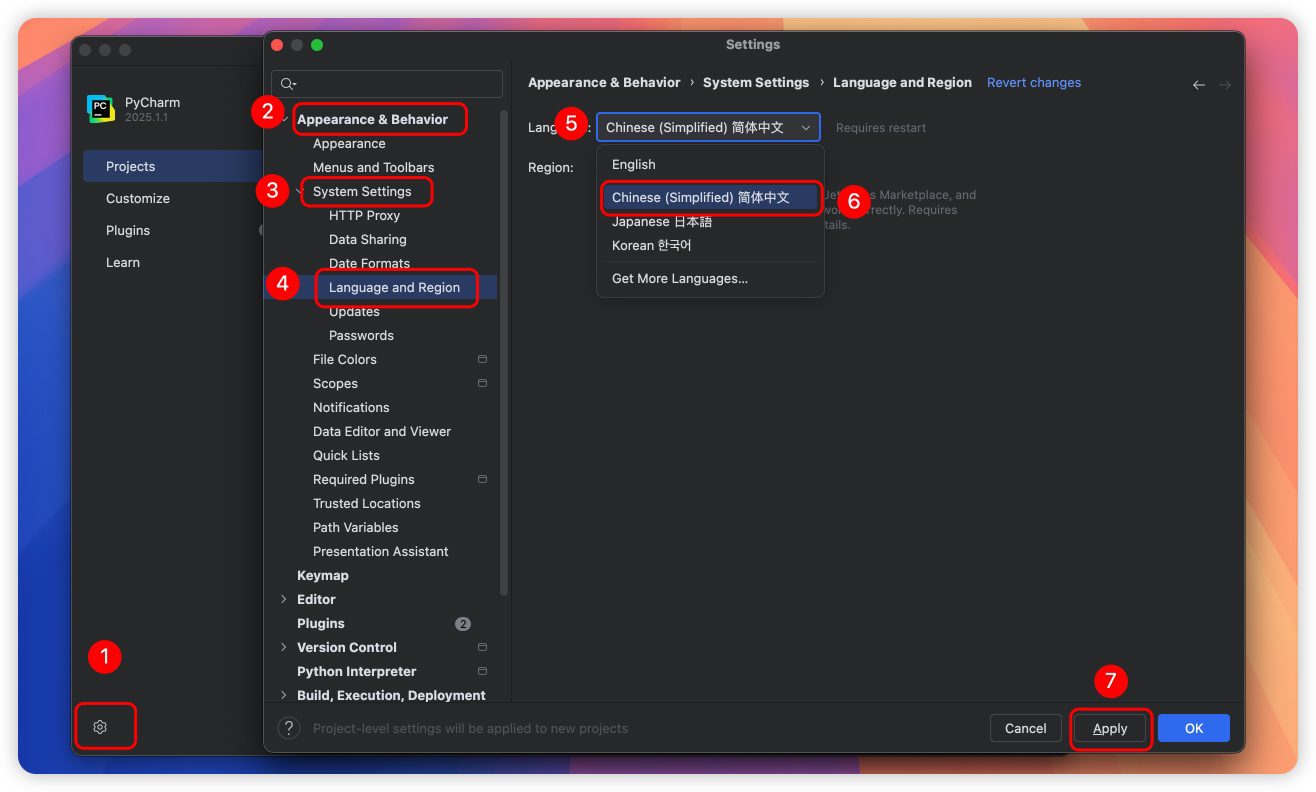
Task: Click project-level icon beside Version Control
Action: pos(482,647)
